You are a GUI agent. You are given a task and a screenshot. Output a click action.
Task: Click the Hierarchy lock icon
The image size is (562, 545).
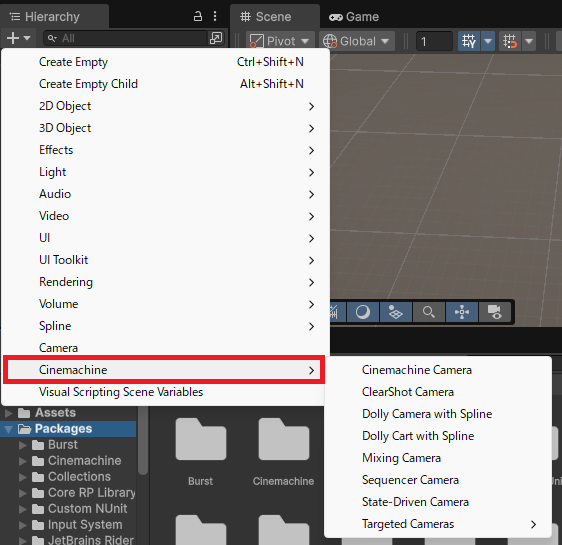(198, 16)
